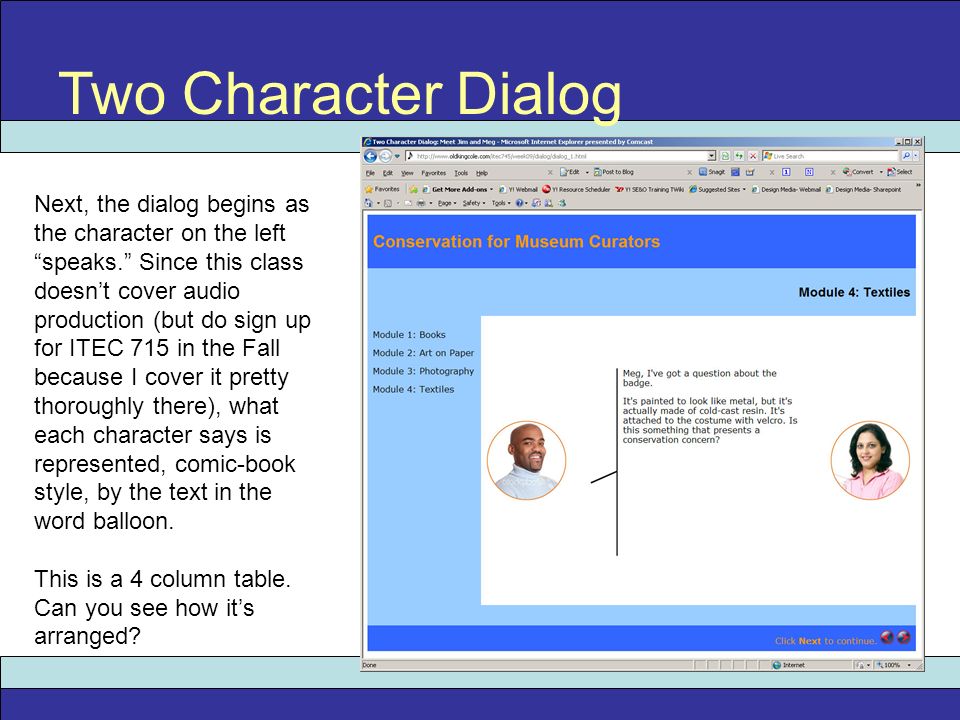The image size is (960, 720).
Task: Open the Safety dropdown menu
Action: (474, 203)
